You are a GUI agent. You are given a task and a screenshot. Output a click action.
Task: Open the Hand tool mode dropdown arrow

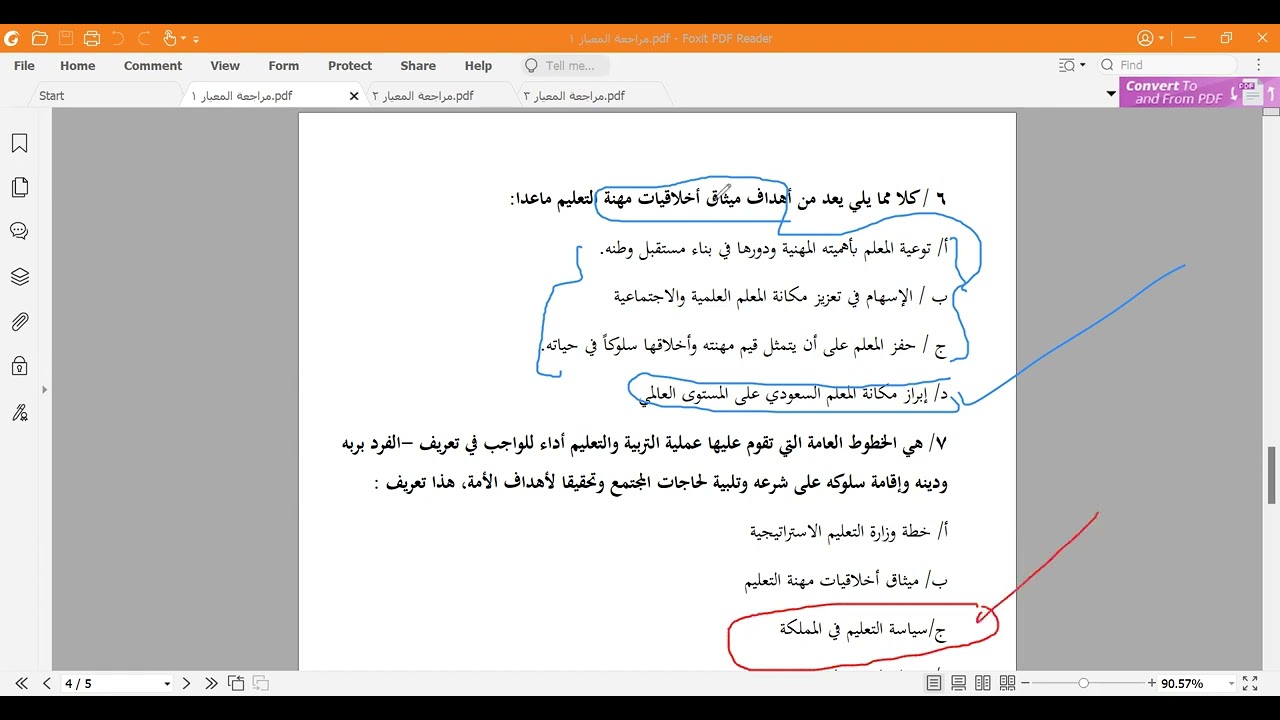point(184,39)
